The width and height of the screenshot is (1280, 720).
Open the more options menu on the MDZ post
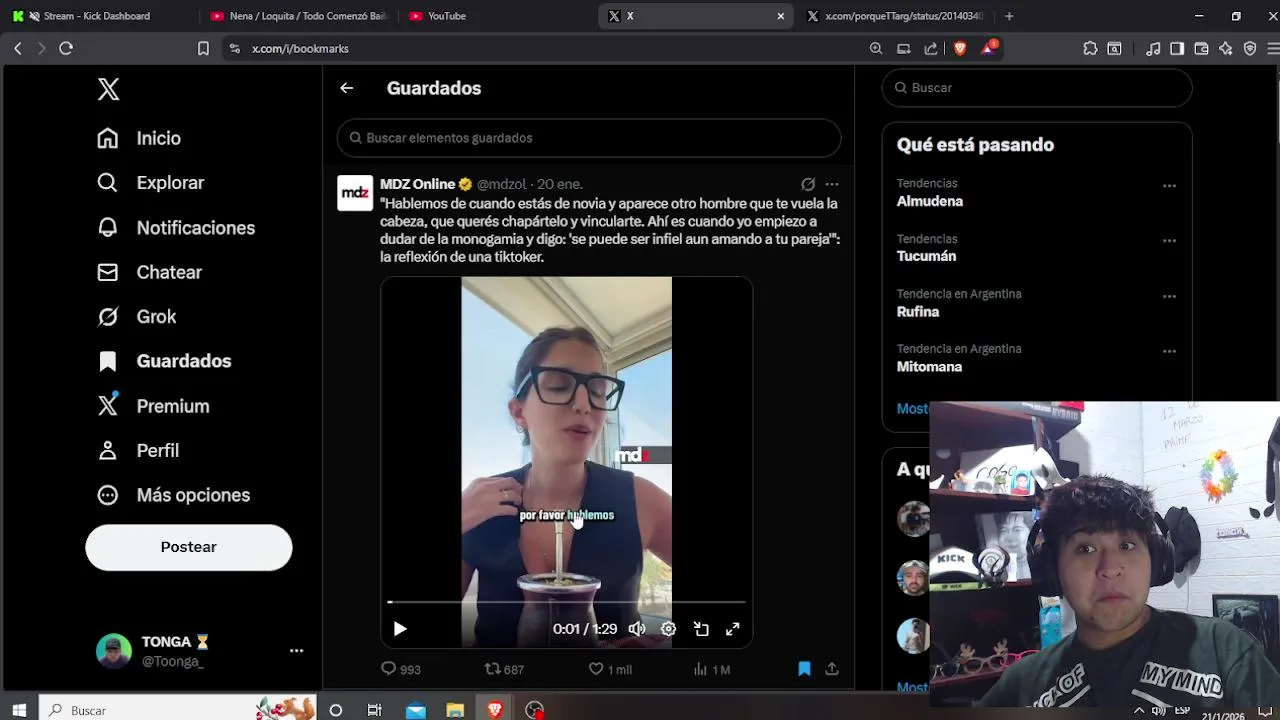click(x=832, y=184)
